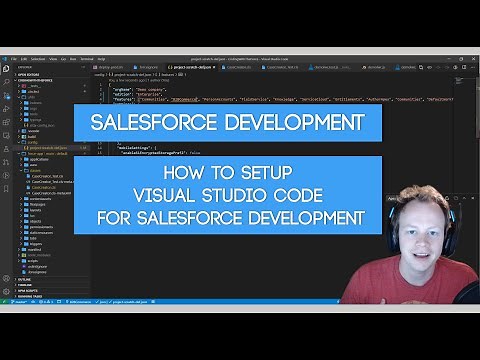Click the "orgName" line in the editor

click(139, 90)
